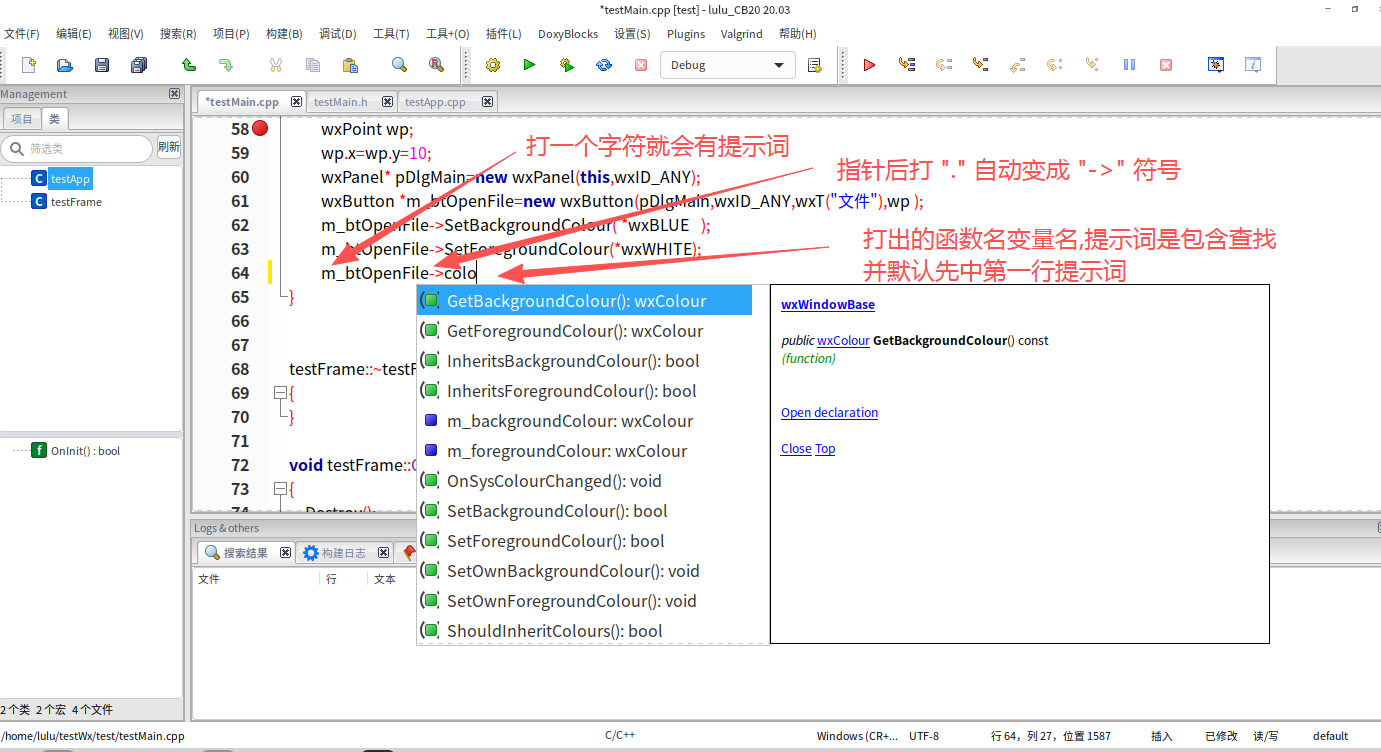Click the 筛选类 filter search field
Image resolution: width=1381 pixels, height=752 pixels.
(77, 148)
